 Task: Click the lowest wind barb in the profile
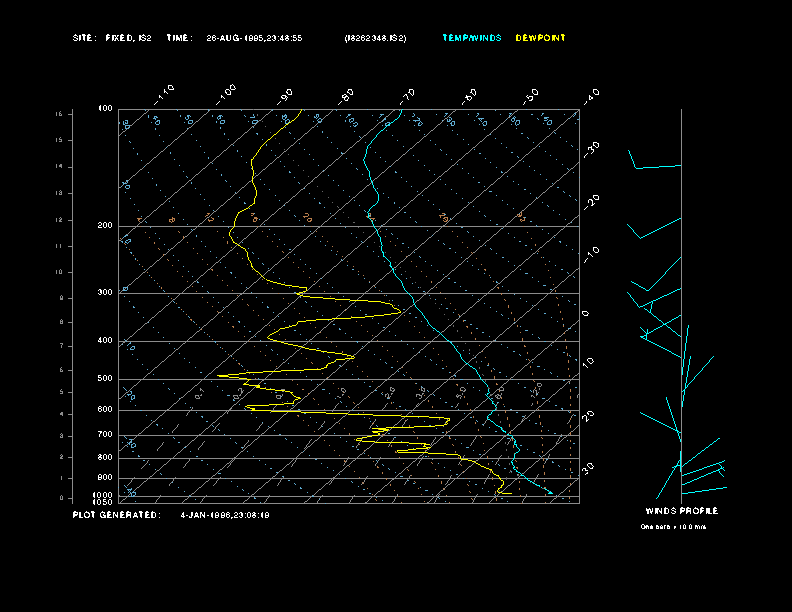pyautogui.click(x=704, y=490)
